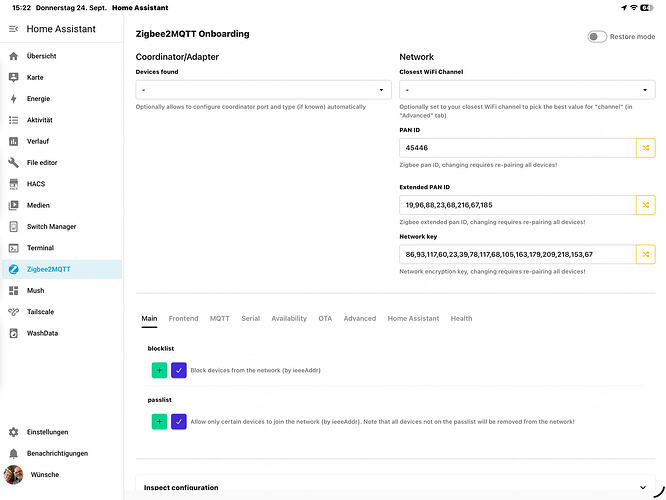Click the location arrow in status bar
Screen dimensions: 666x500
pyautogui.click(x=624, y=8)
